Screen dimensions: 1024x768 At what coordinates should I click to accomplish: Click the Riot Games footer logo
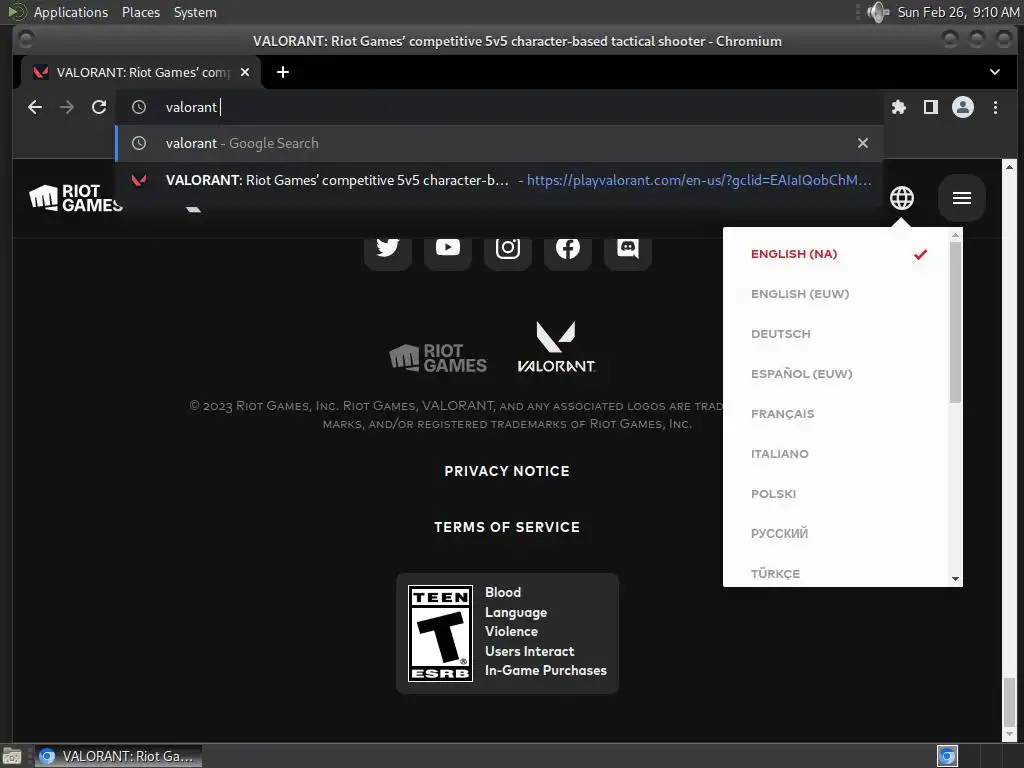click(x=438, y=359)
